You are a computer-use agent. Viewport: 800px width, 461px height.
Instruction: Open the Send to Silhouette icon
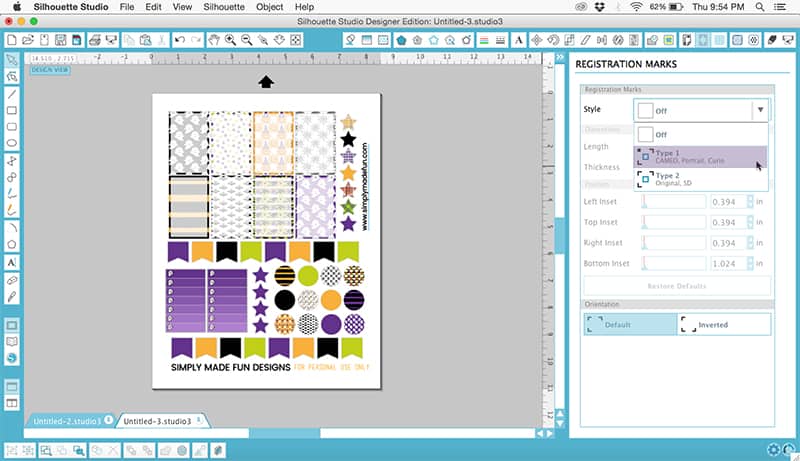click(788, 40)
